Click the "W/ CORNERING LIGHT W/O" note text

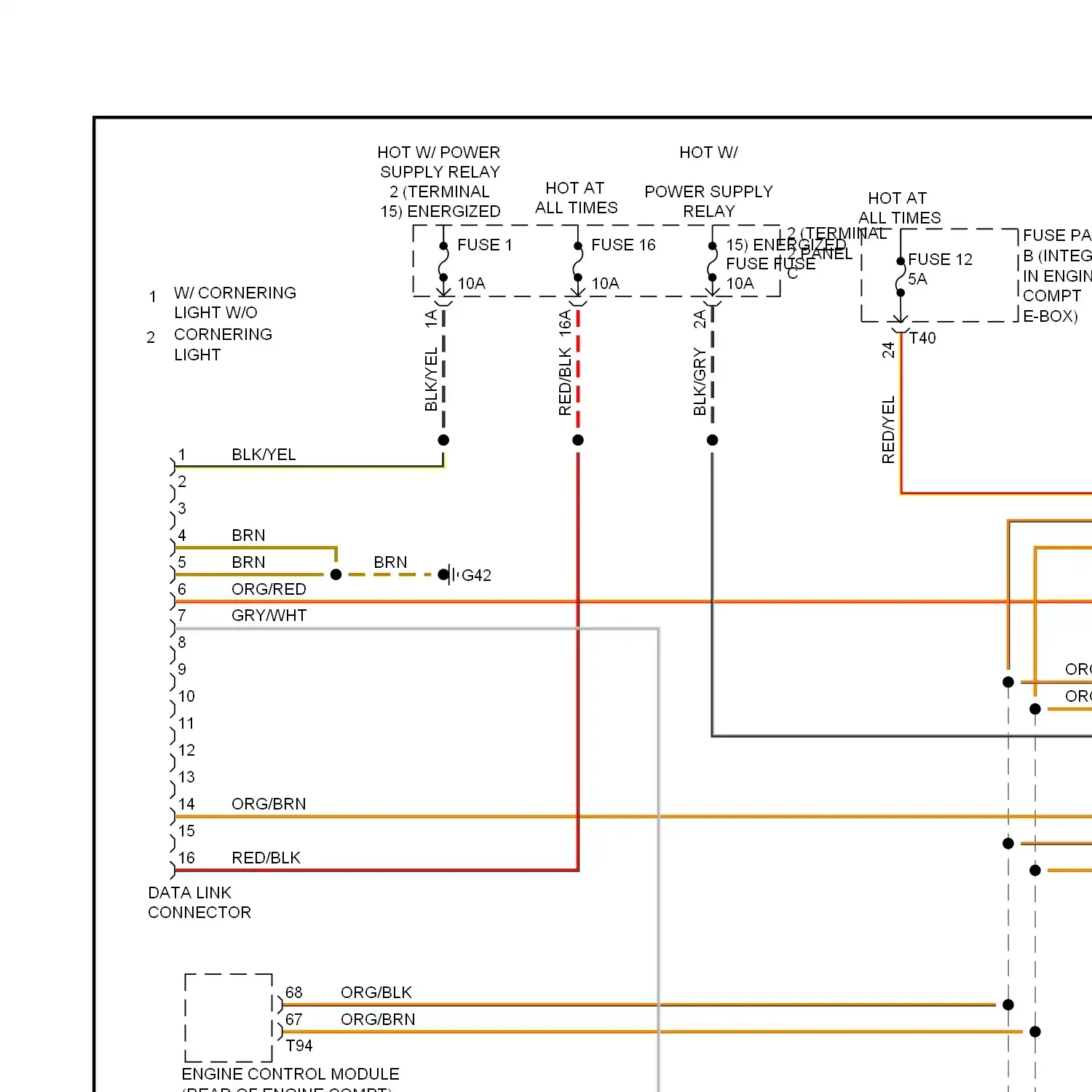pyautogui.click(x=234, y=303)
